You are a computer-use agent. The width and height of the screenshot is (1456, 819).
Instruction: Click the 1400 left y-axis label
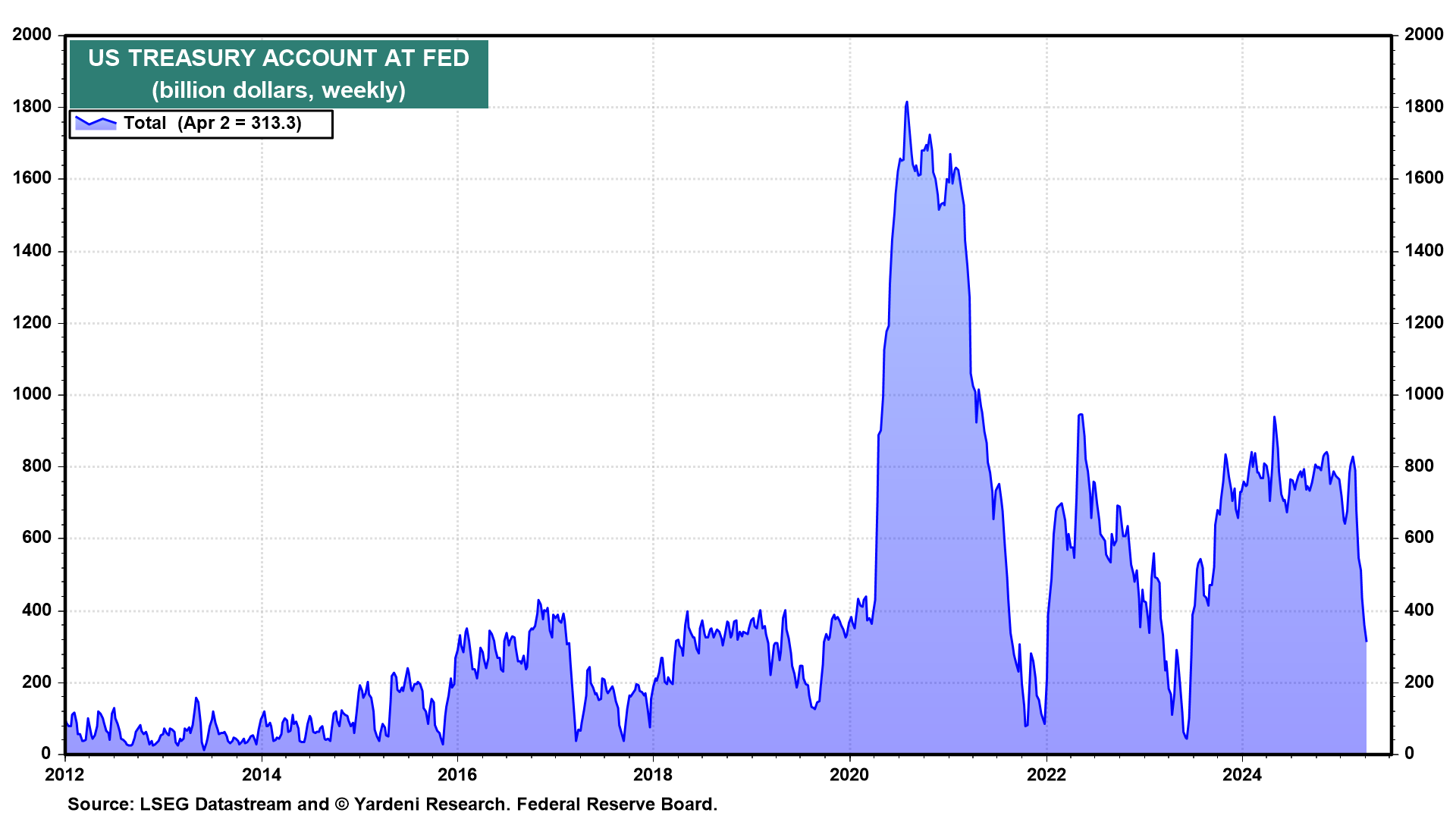32,250
